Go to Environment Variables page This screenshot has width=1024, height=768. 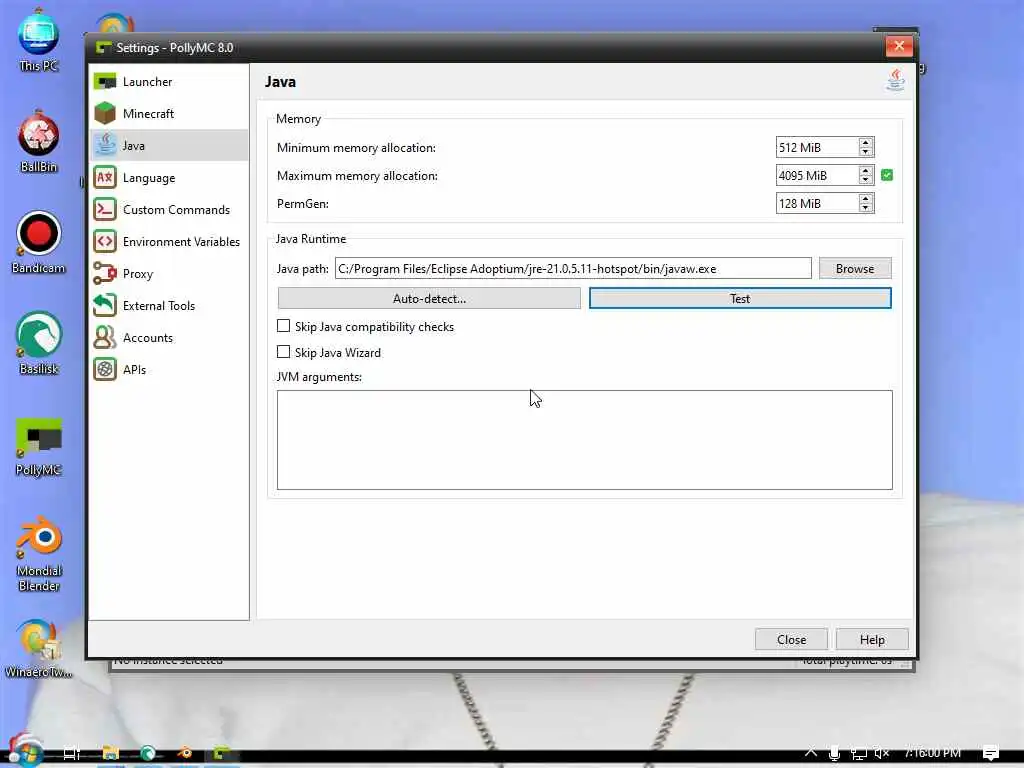coord(168,242)
